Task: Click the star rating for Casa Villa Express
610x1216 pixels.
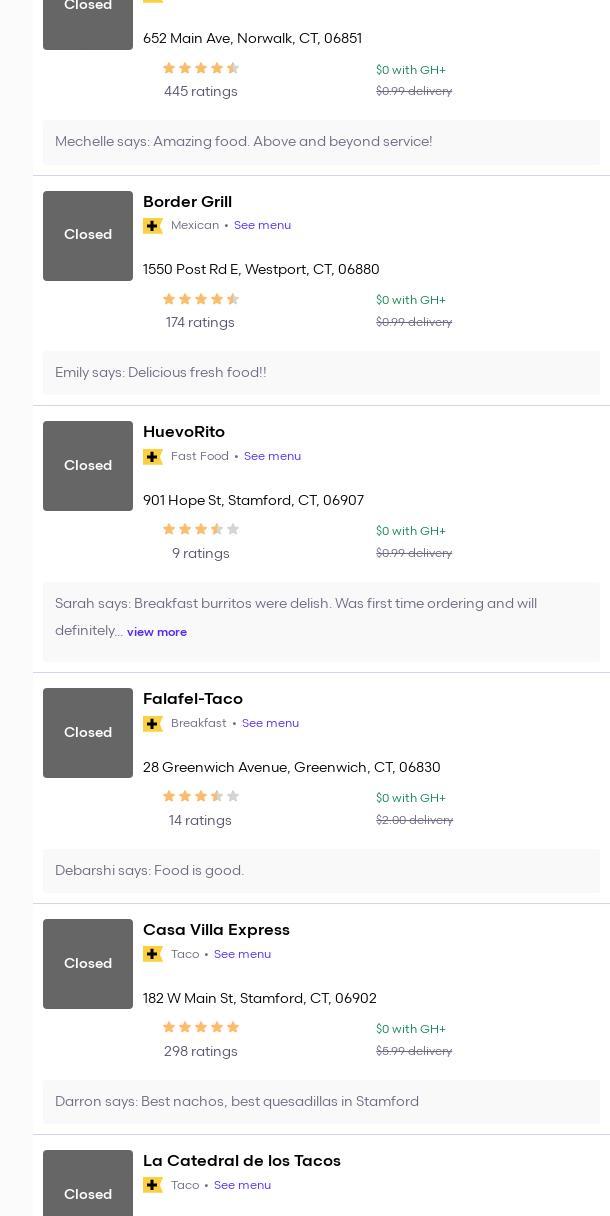Action: point(200,1028)
